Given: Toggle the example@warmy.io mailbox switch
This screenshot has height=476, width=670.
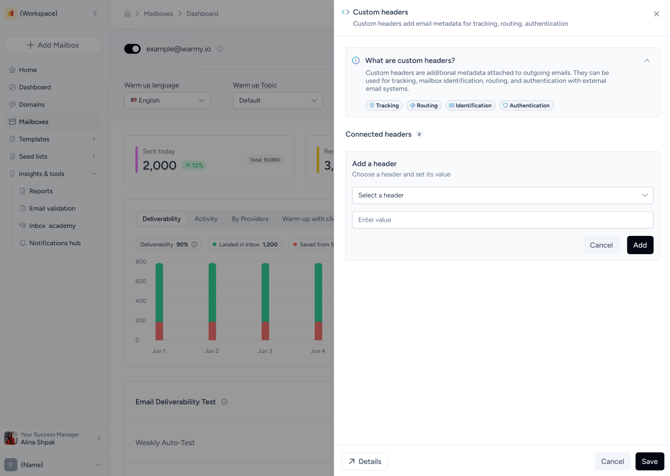Looking at the screenshot, I should click(x=132, y=49).
